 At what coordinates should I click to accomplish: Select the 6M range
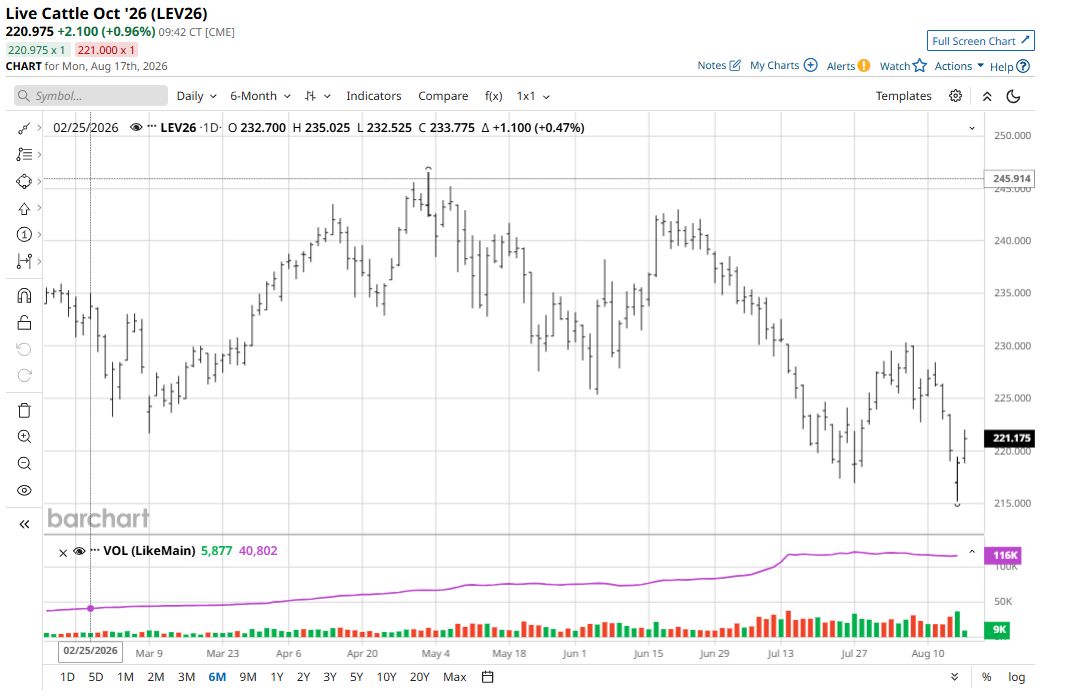click(x=217, y=677)
